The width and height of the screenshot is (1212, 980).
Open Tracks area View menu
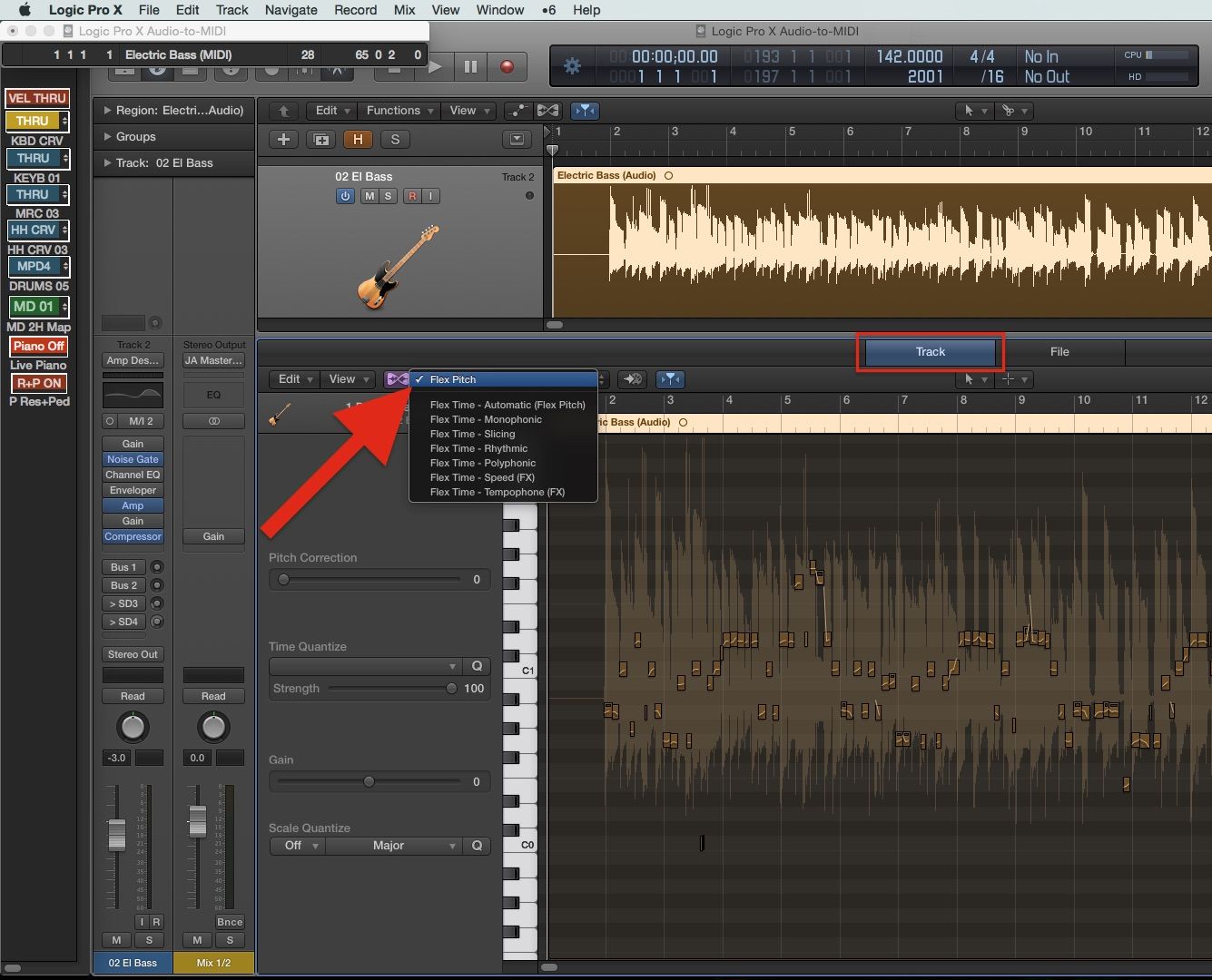pyautogui.click(x=468, y=111)
